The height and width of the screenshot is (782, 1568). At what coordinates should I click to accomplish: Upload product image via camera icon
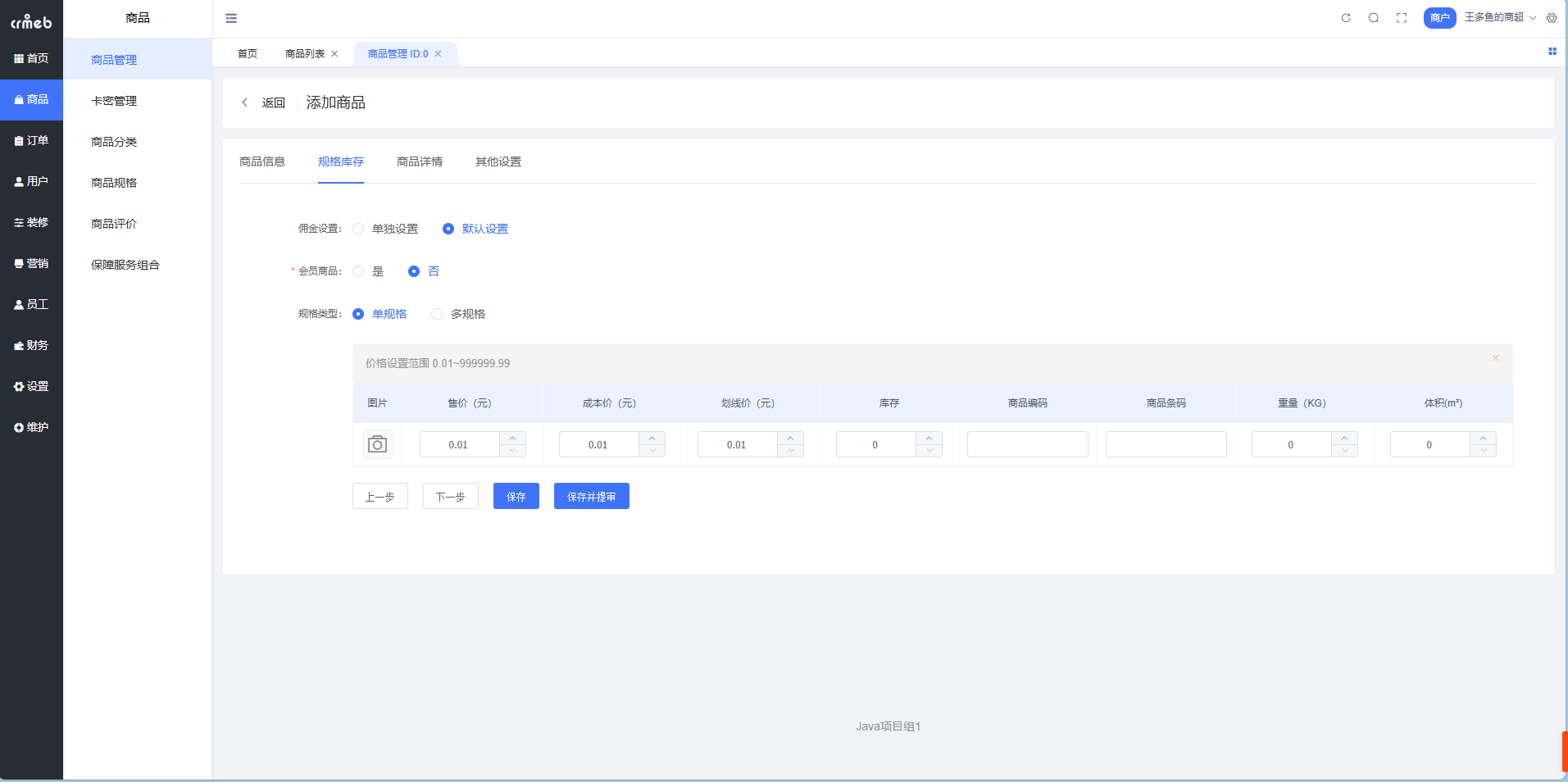(x=377, y=444)
